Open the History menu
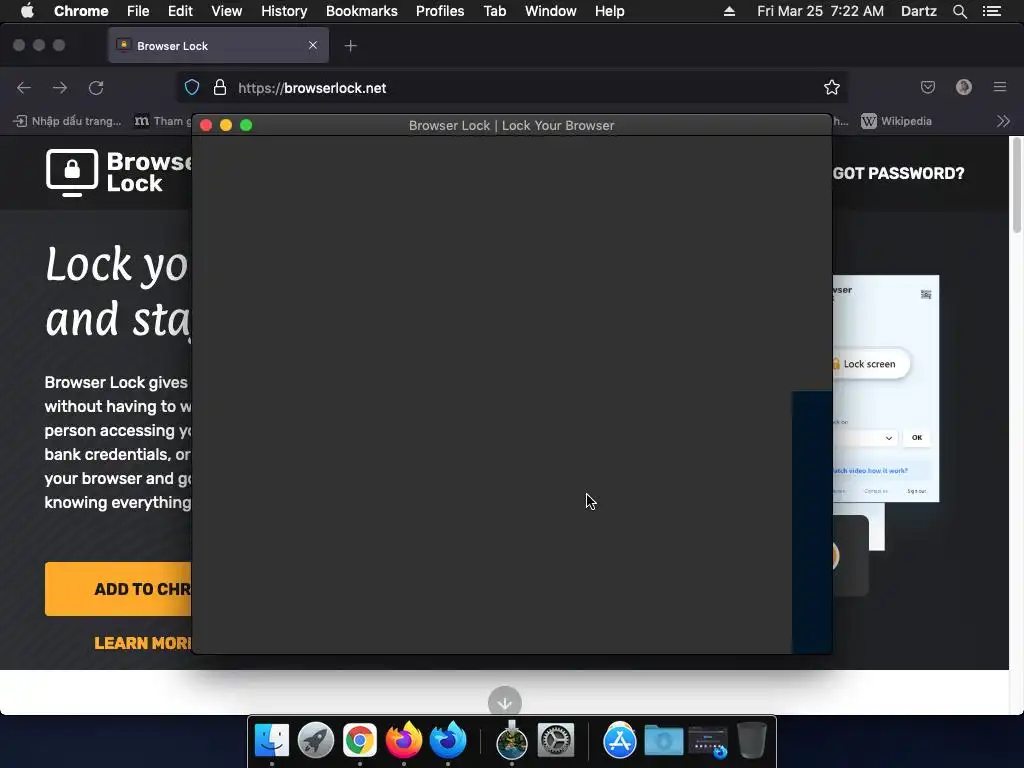1024x768 pixels. coord(284,11)
